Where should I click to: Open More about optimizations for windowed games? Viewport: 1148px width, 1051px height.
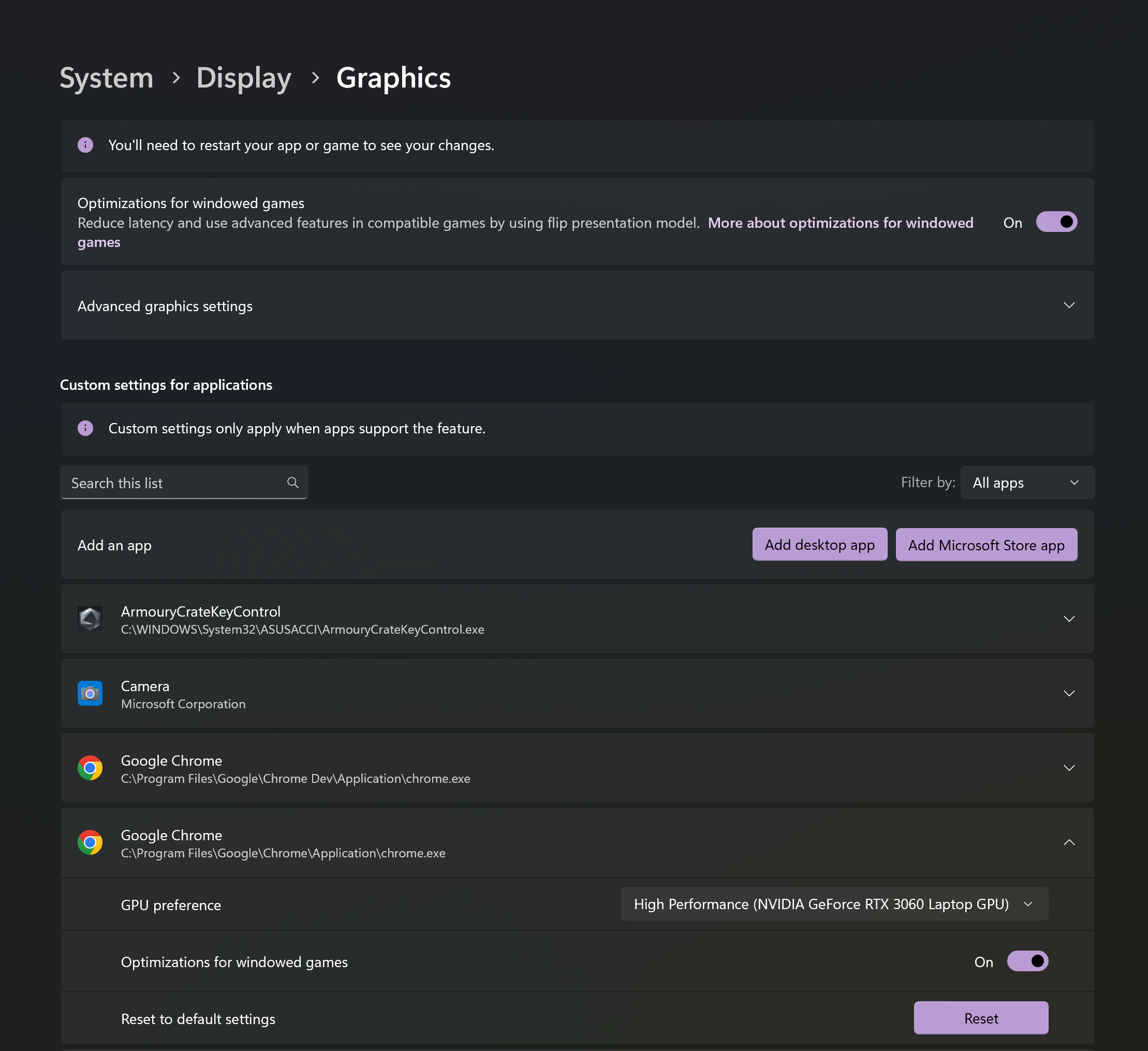click(x=841, y=223)
